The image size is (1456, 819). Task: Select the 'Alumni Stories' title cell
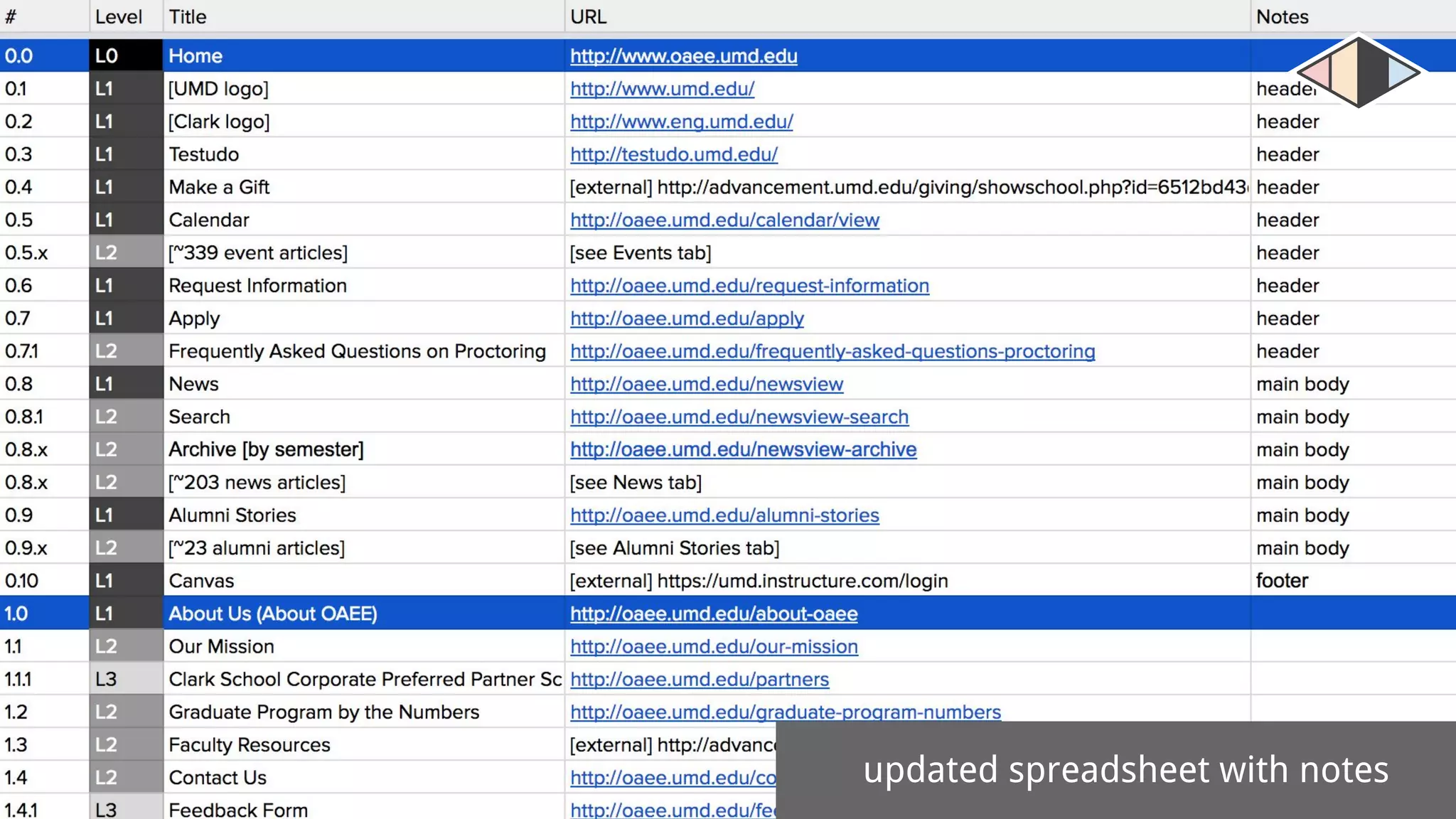coord(364,515)
